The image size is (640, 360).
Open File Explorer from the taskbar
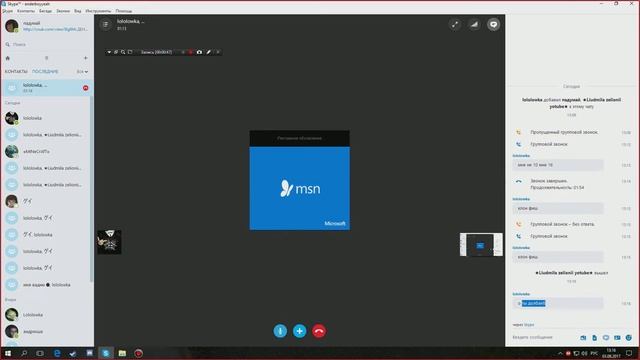tap(122, 353)
